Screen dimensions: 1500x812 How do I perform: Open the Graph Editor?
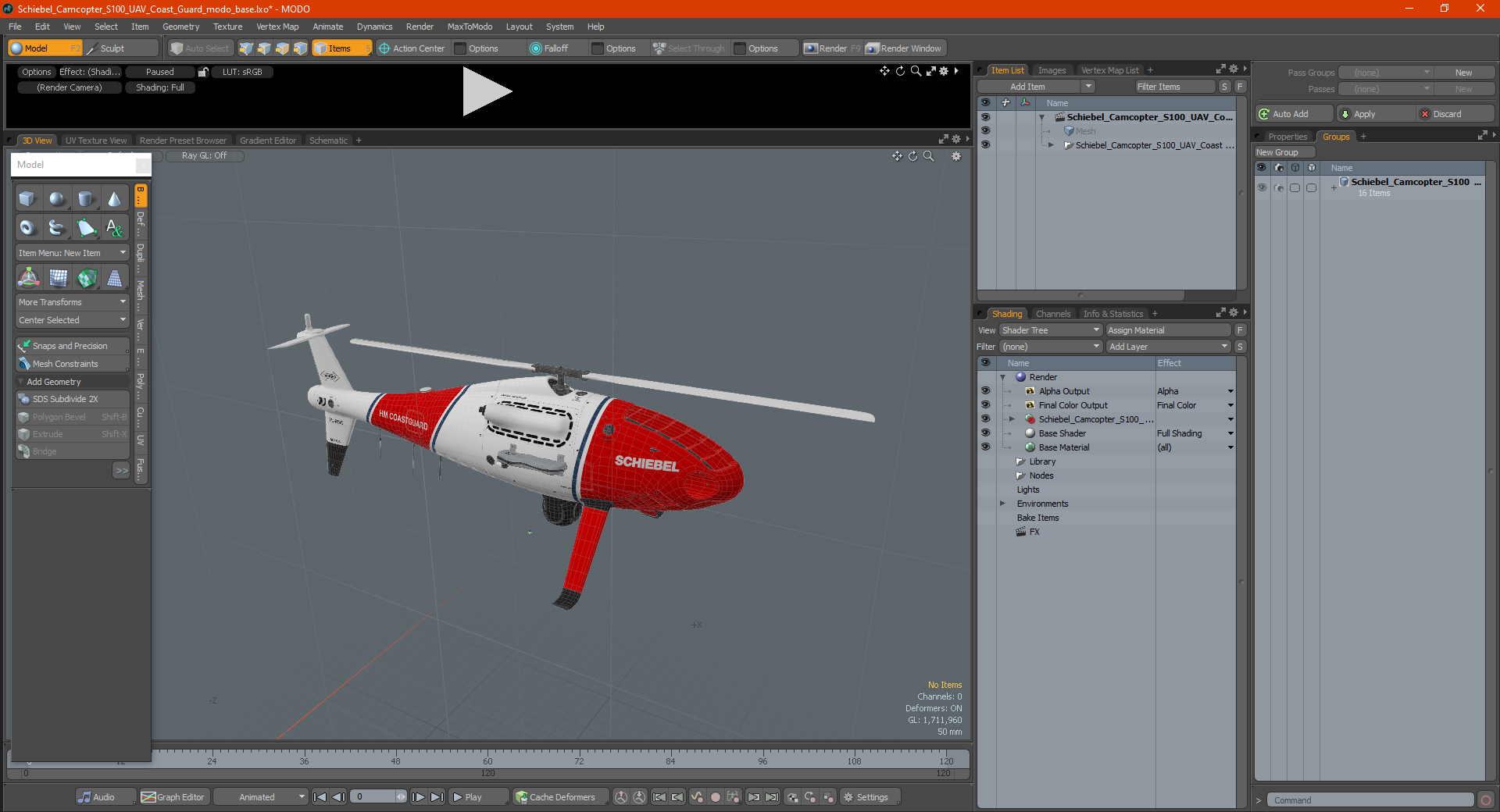click(173, 797)
